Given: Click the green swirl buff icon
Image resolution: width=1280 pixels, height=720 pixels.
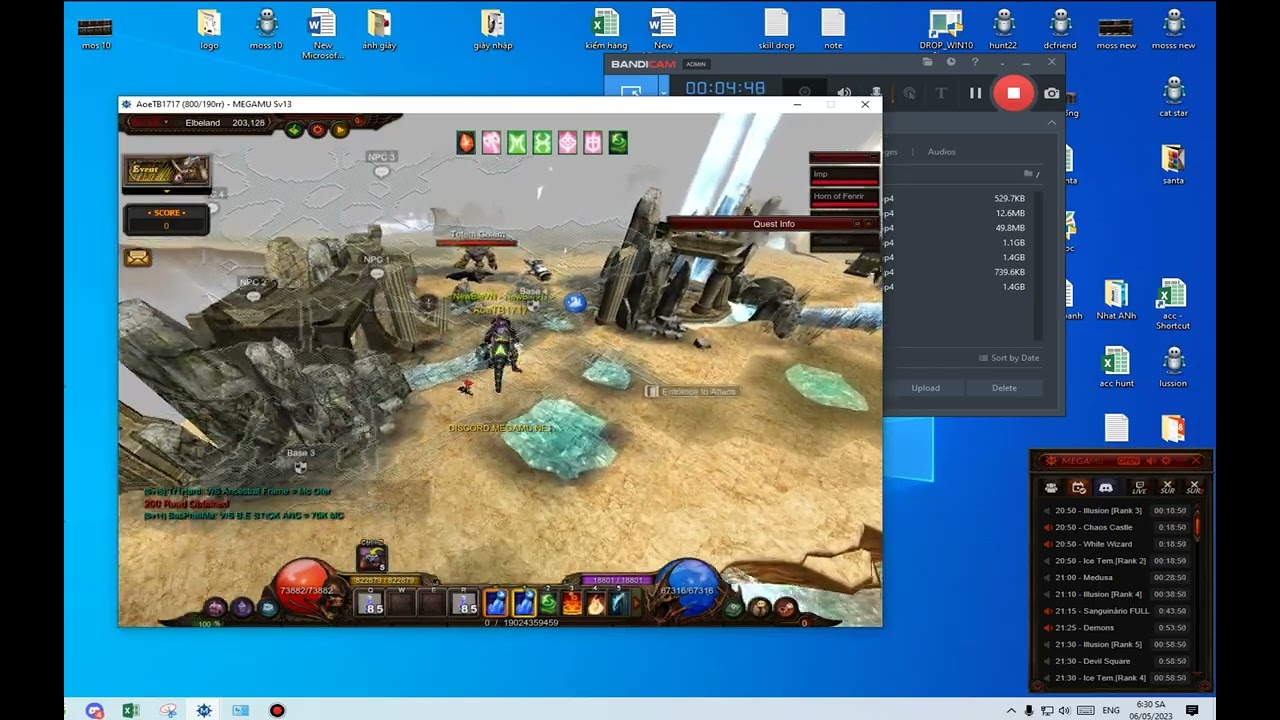Looking at the screenshot, I should coord(618,143).
